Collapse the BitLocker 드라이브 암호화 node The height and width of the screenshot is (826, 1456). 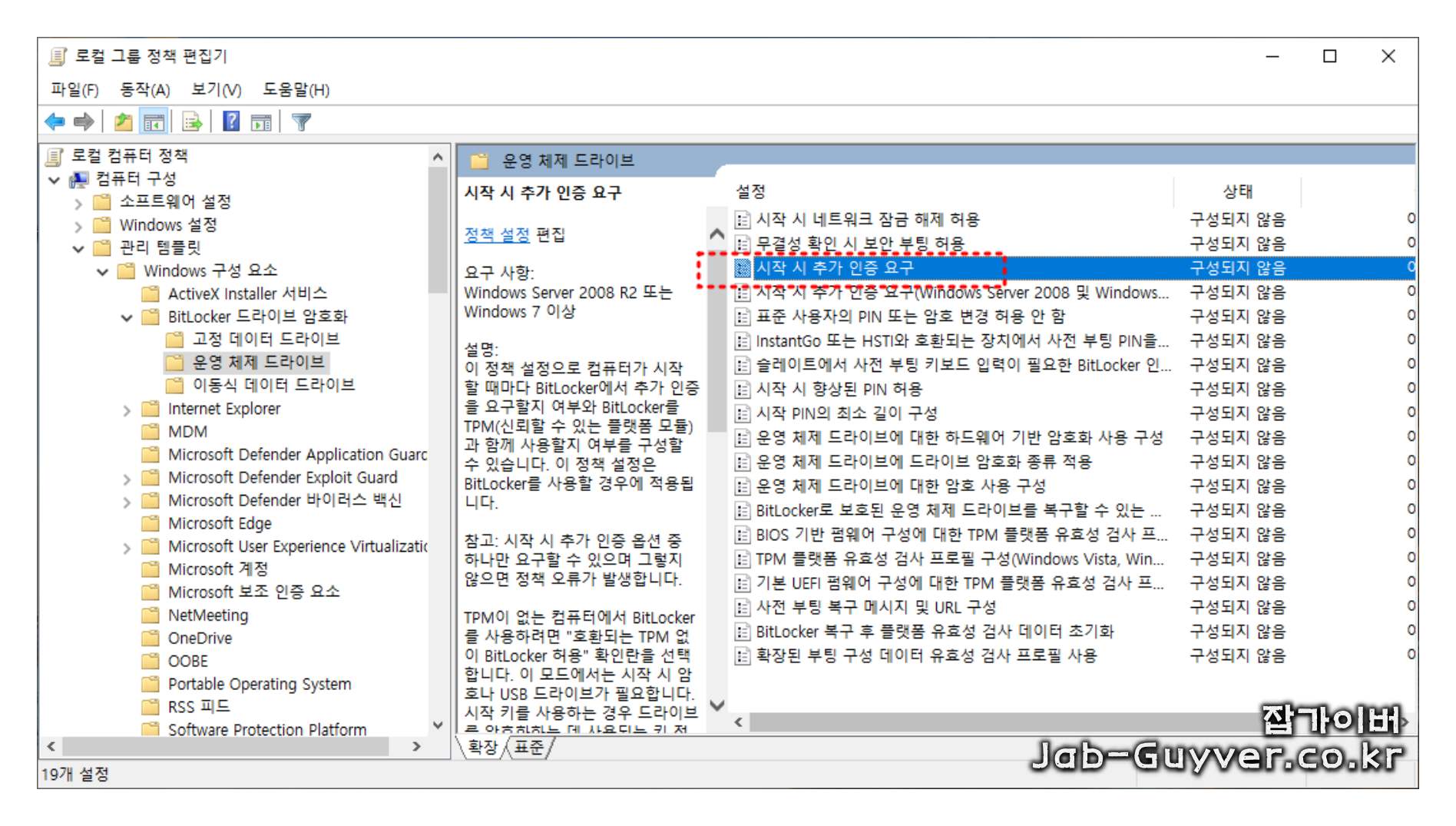point(126,316)
